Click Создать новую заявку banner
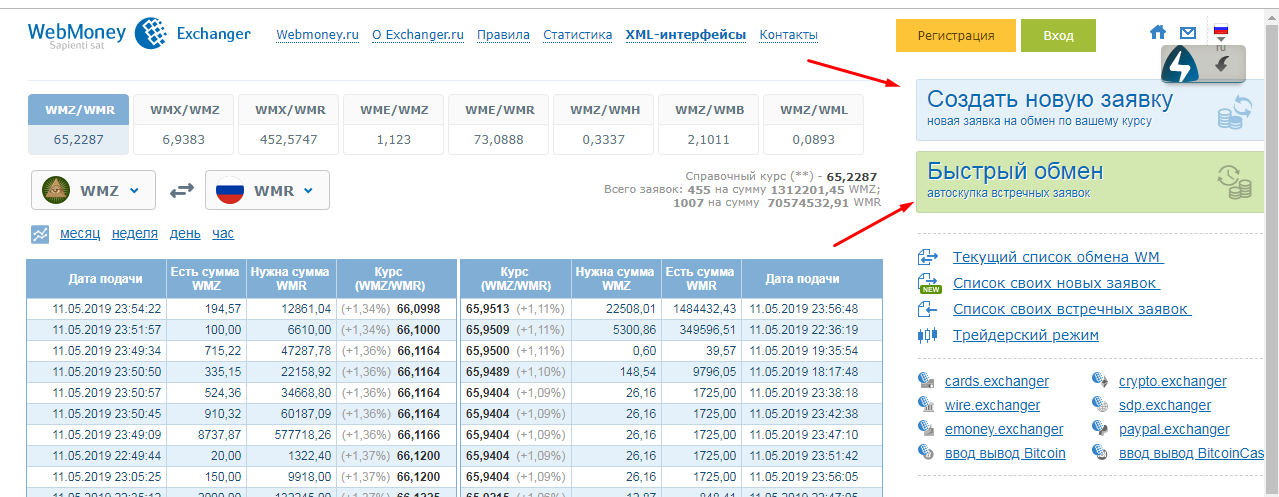 1091,110
